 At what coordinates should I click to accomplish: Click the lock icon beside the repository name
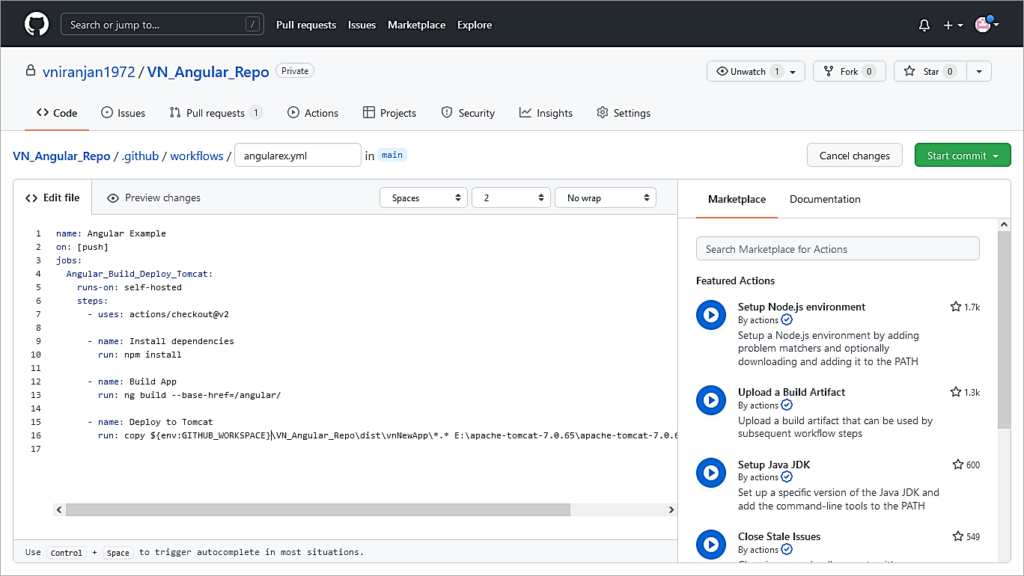coord(31,71)
